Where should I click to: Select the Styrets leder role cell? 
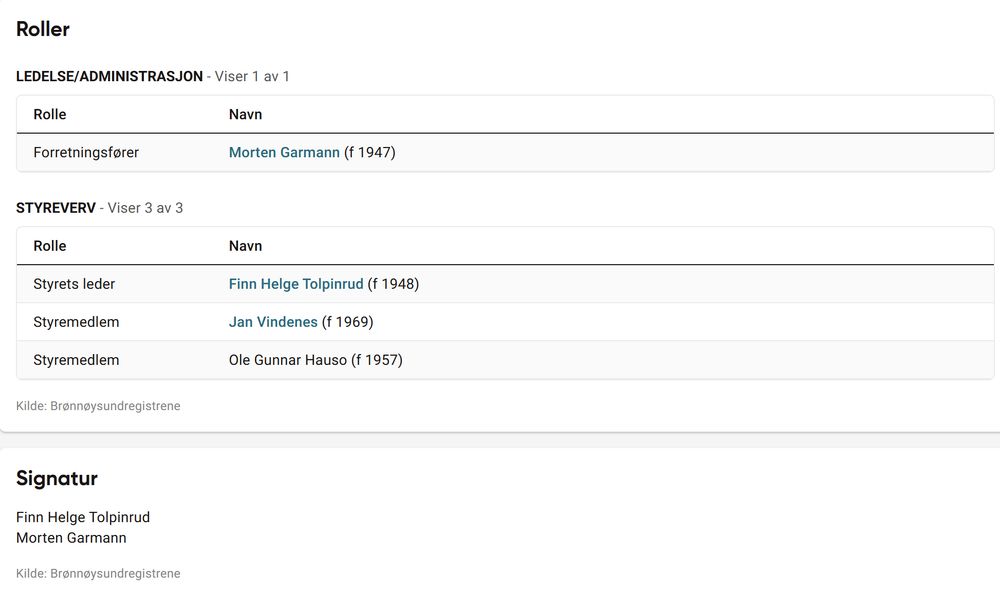[74, 284]
